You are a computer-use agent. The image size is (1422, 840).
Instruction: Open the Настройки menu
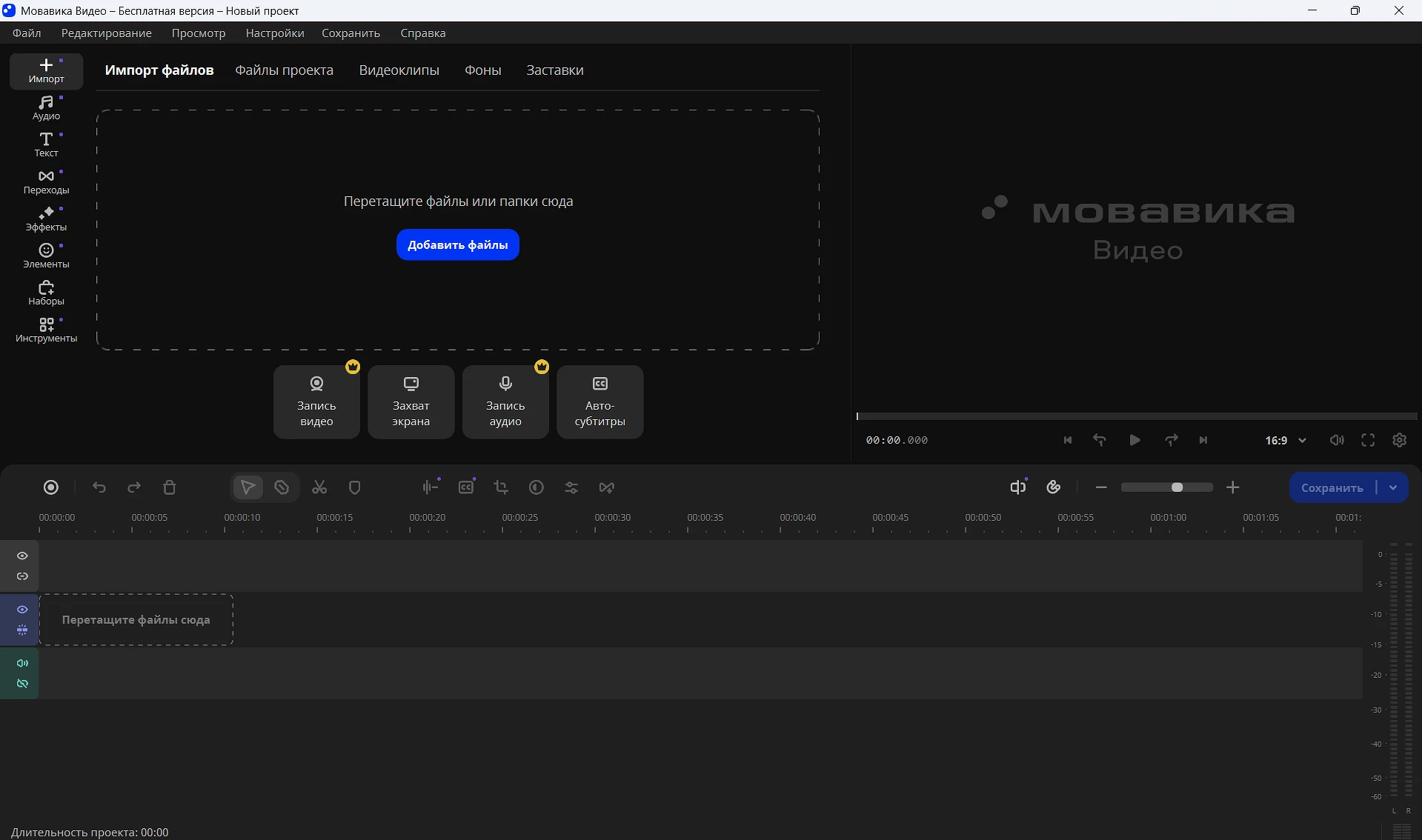click(x=275, y=33)
